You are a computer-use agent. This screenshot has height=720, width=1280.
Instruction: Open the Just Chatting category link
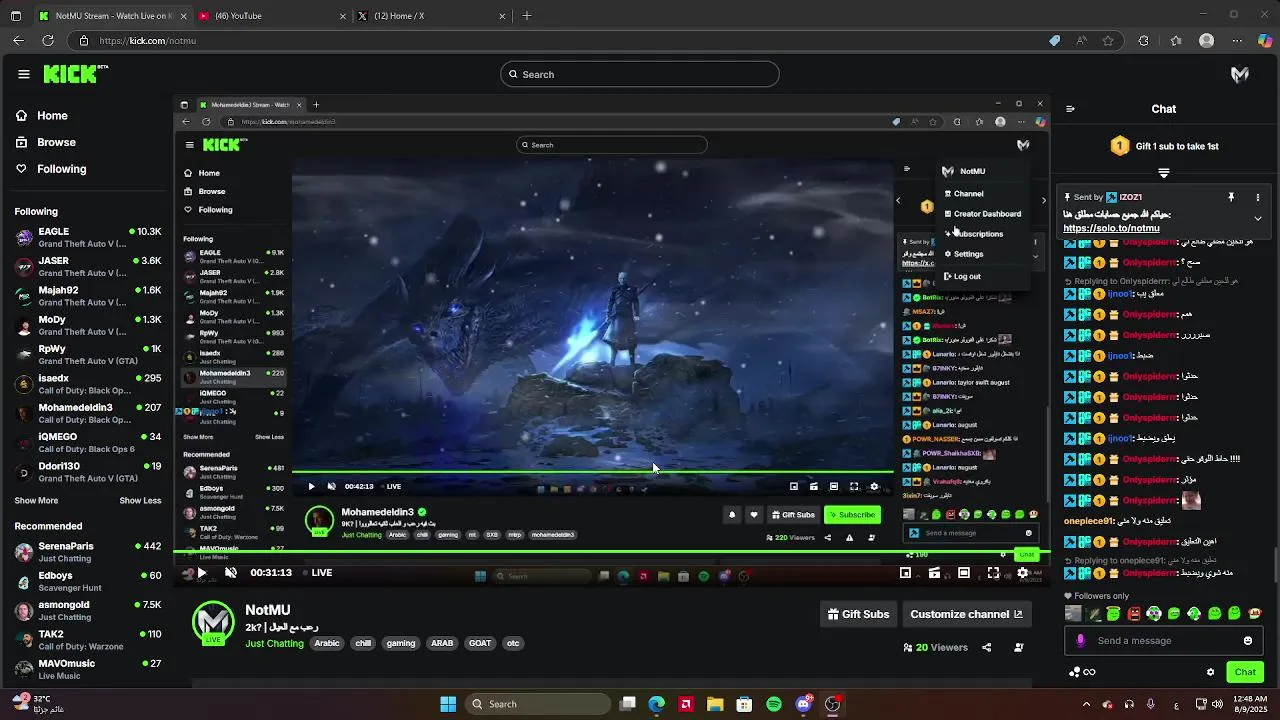click(274, 643)
